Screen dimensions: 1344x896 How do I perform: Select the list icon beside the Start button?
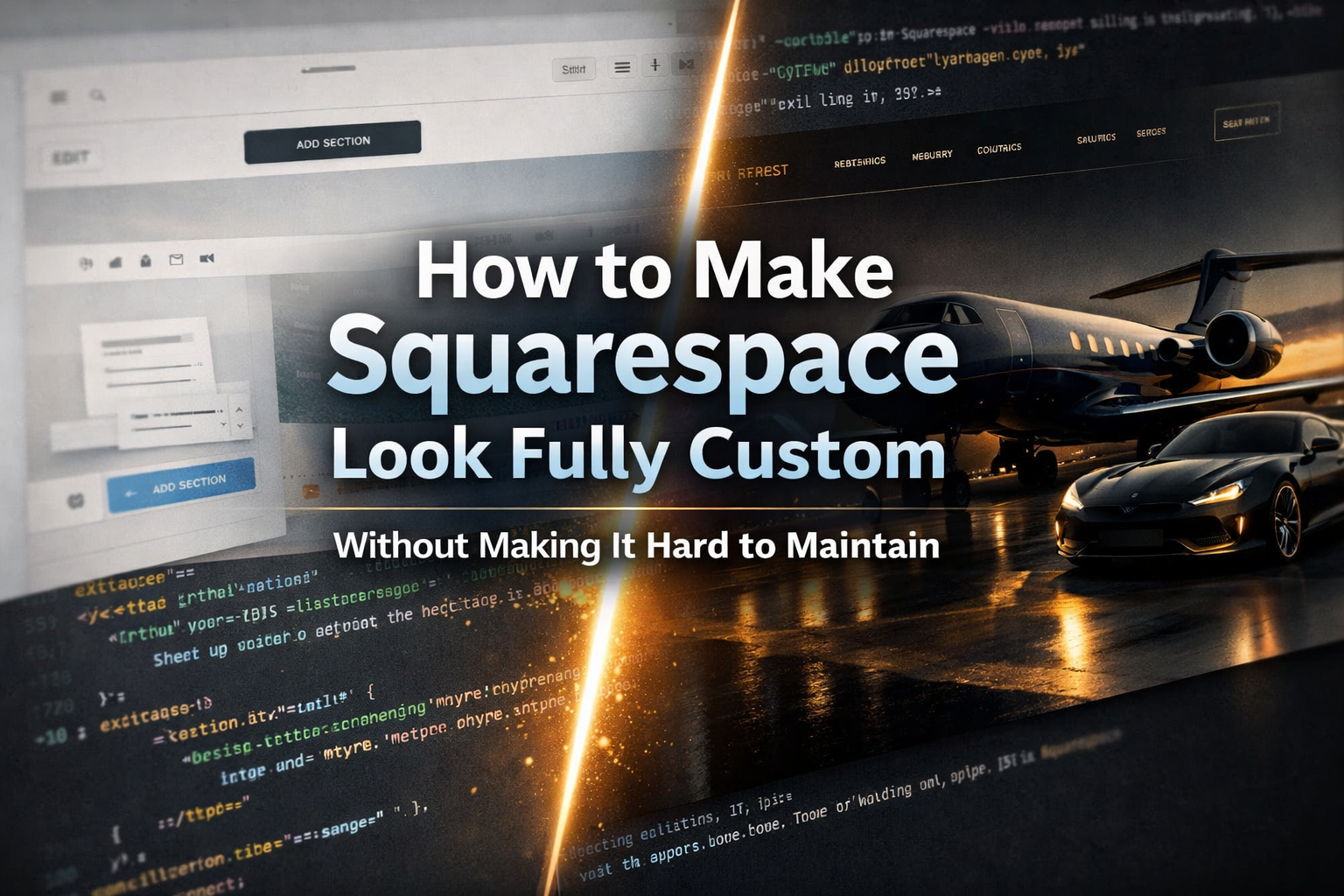point(623,66)
